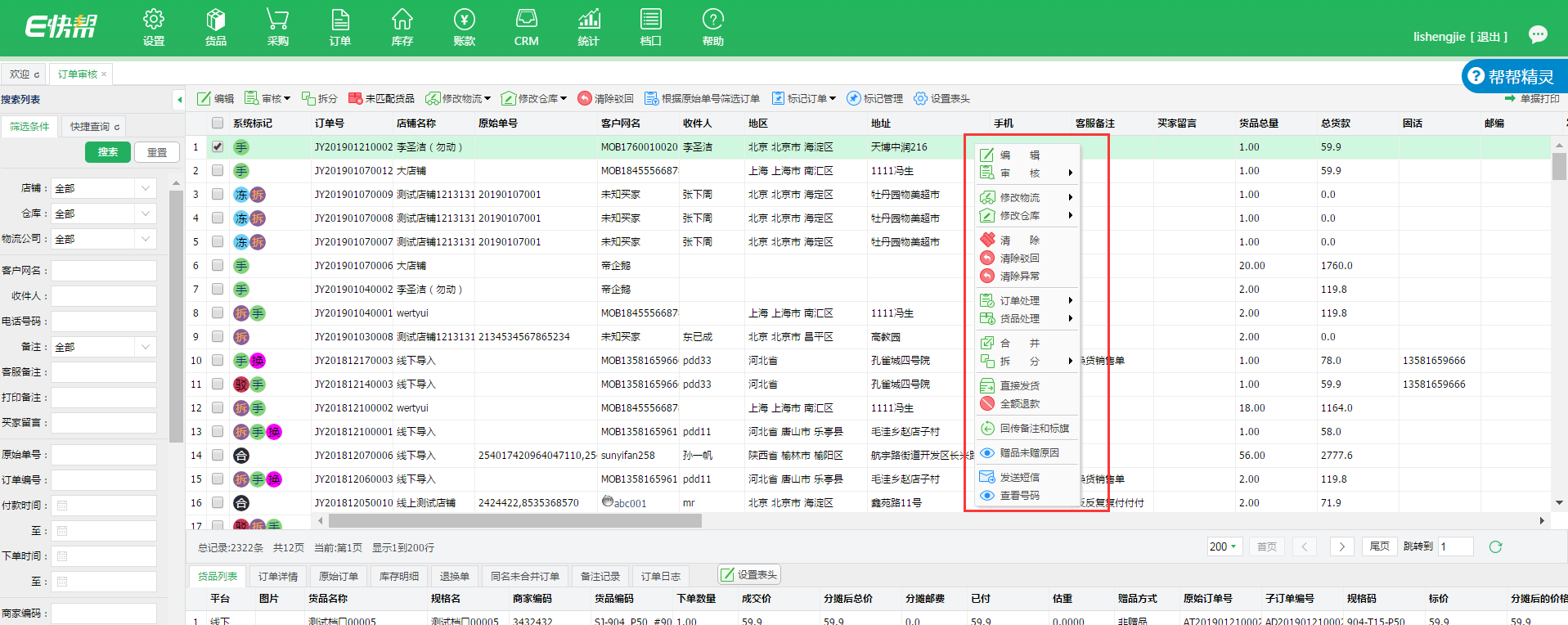Click the 拆分 split toolbar button

pos(320,98)
